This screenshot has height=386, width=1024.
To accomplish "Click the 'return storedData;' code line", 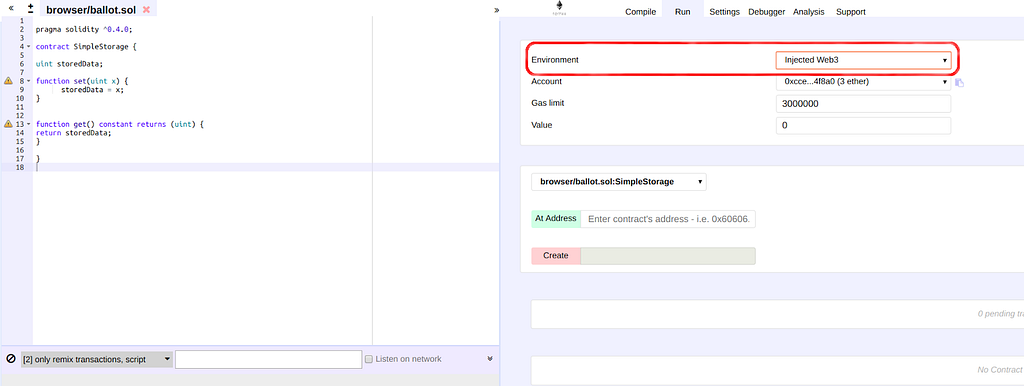I will [x=74, y=132].
